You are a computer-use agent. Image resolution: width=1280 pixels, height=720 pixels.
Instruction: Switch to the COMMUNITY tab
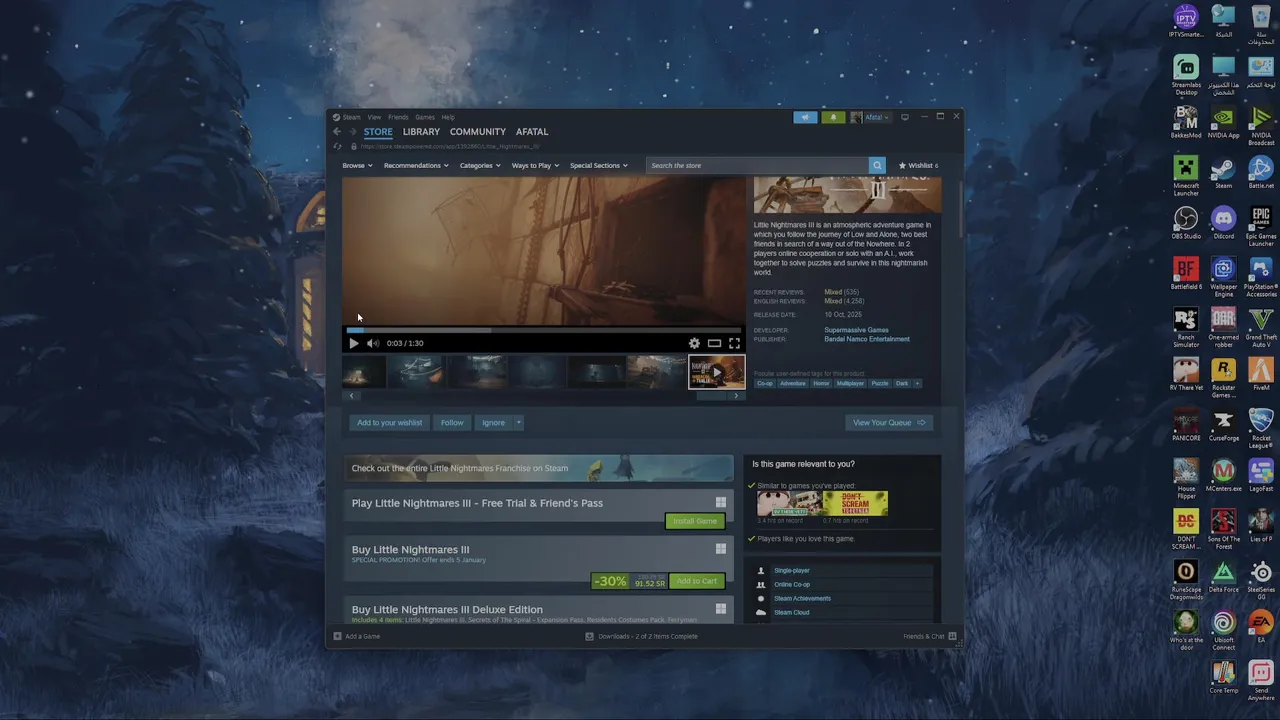click(478, 132)
